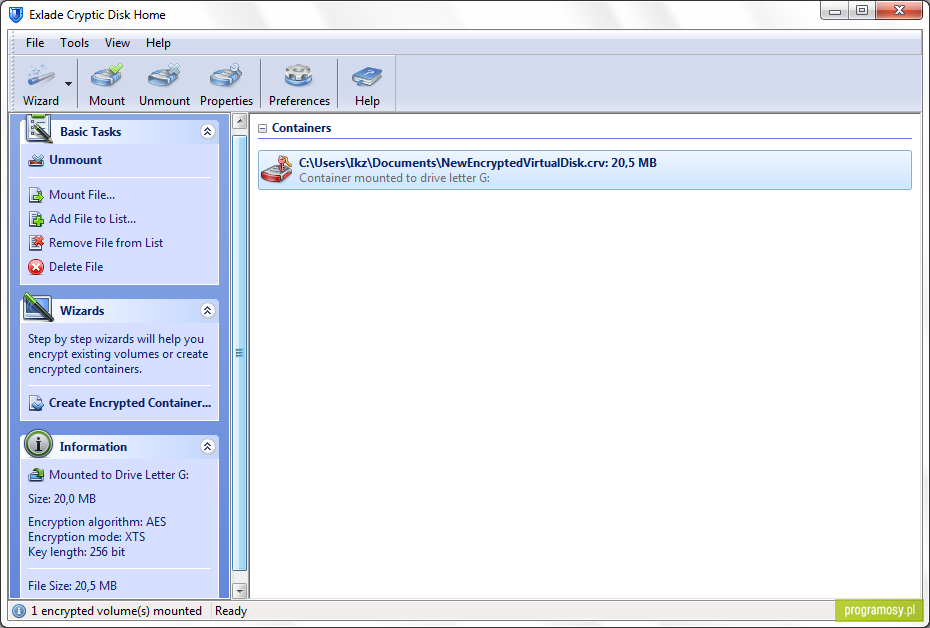This screenshot has height=628, width=930.
Task: Select the NewEncryptedVirtualDisk.crv container row
Action: coord(584,170)
